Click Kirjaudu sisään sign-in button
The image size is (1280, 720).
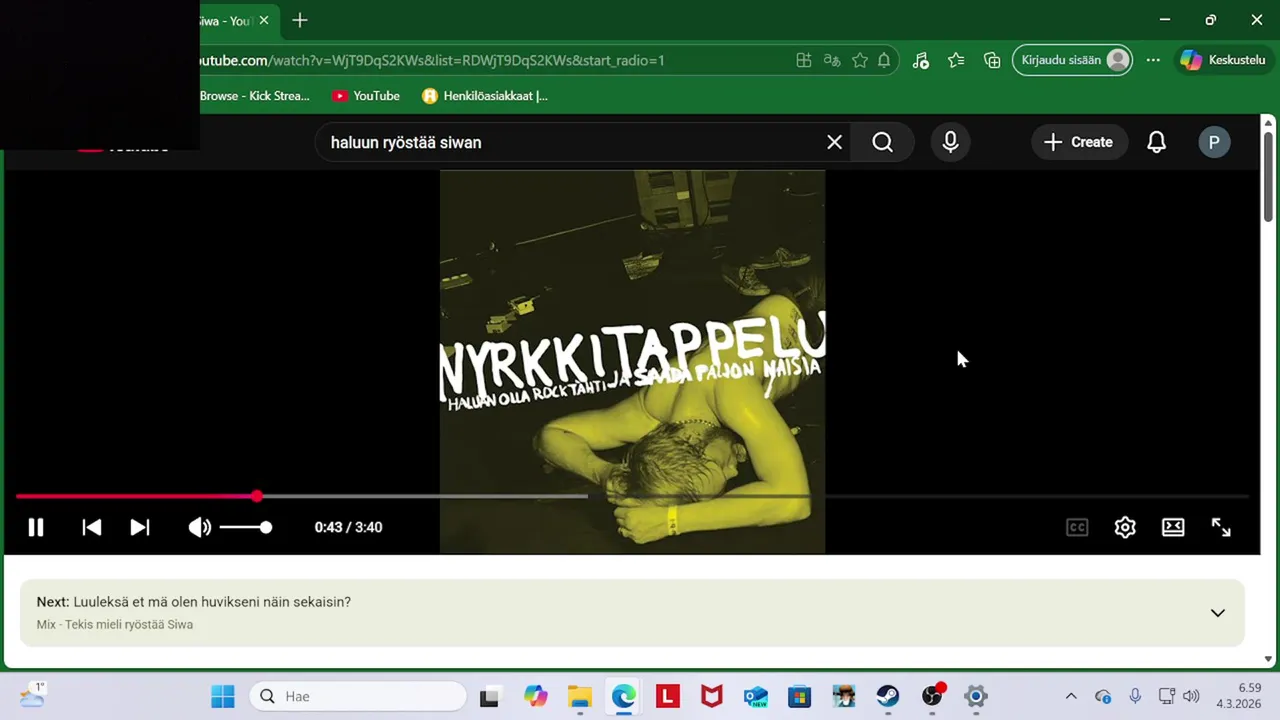(x=1073, y=60)
